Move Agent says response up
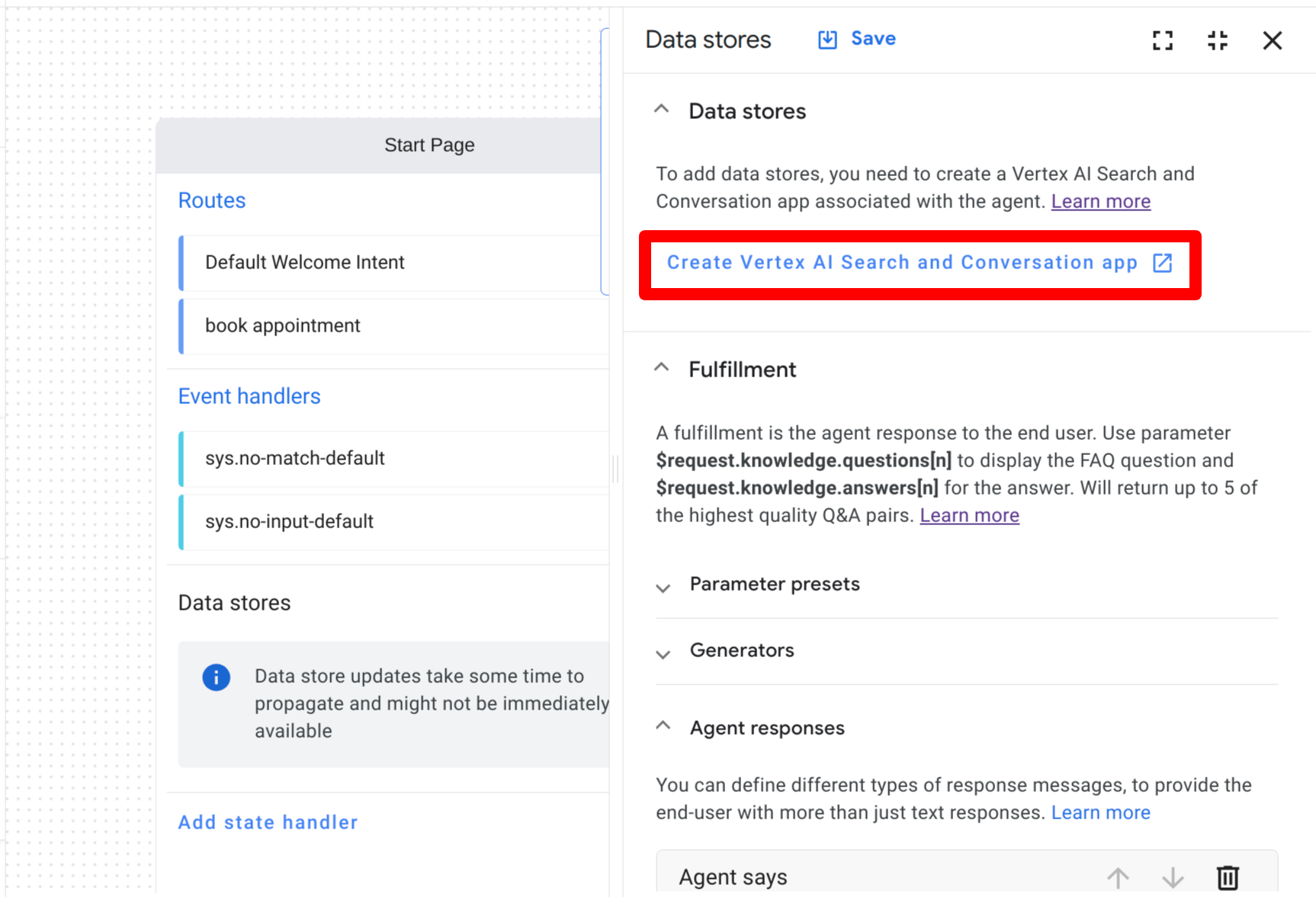 (x=1118, y=877)
